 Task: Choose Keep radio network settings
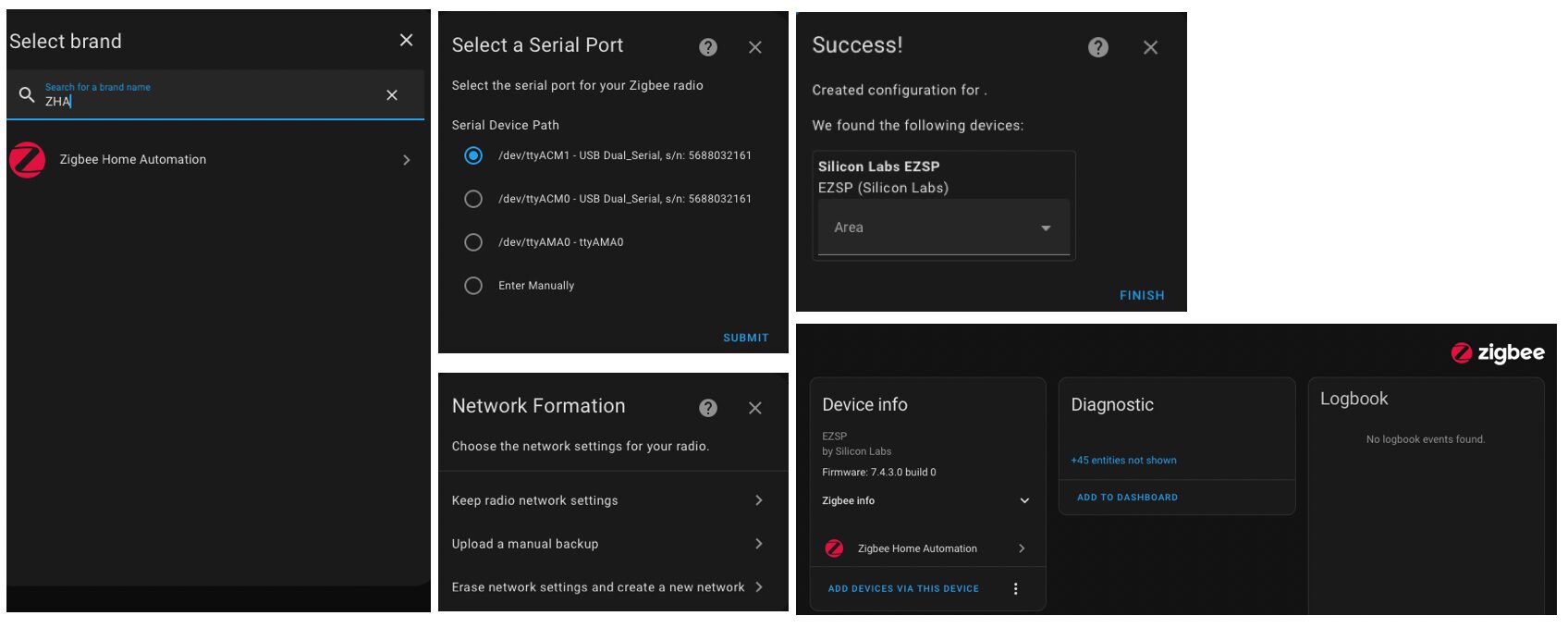tap(613, 500)
